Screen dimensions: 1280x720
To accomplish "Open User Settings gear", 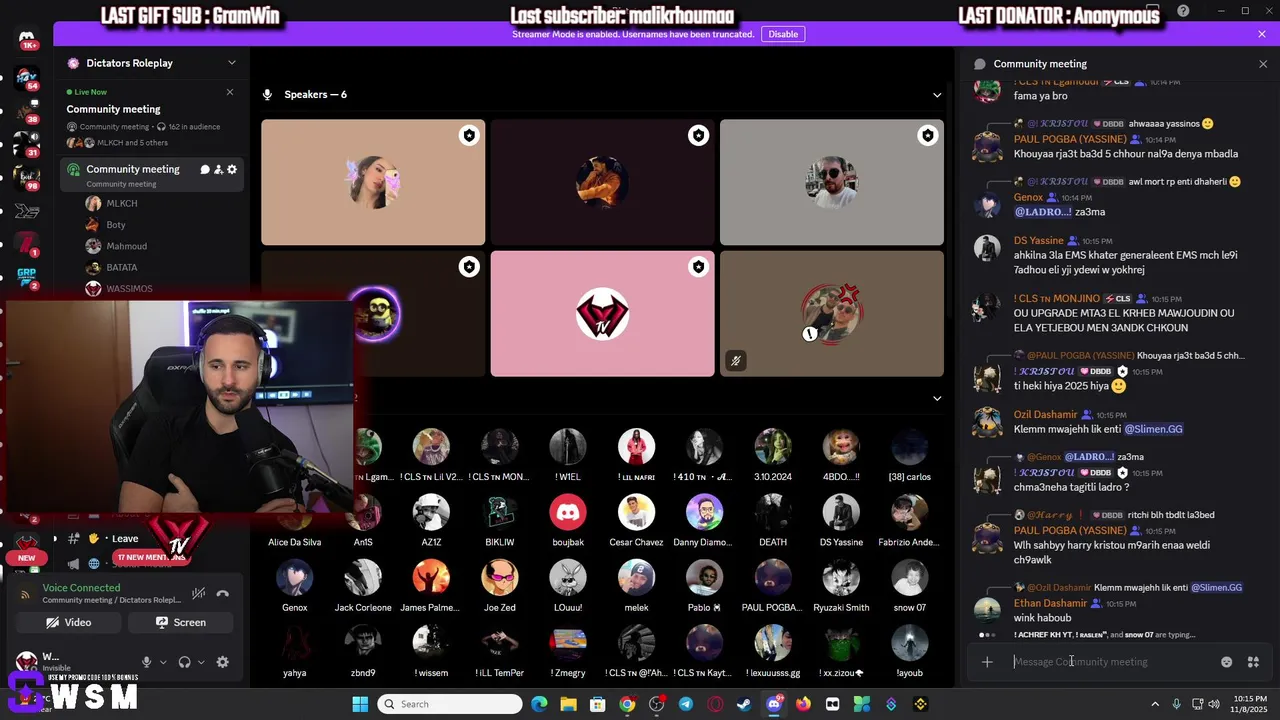I will [x=223, y=662].
